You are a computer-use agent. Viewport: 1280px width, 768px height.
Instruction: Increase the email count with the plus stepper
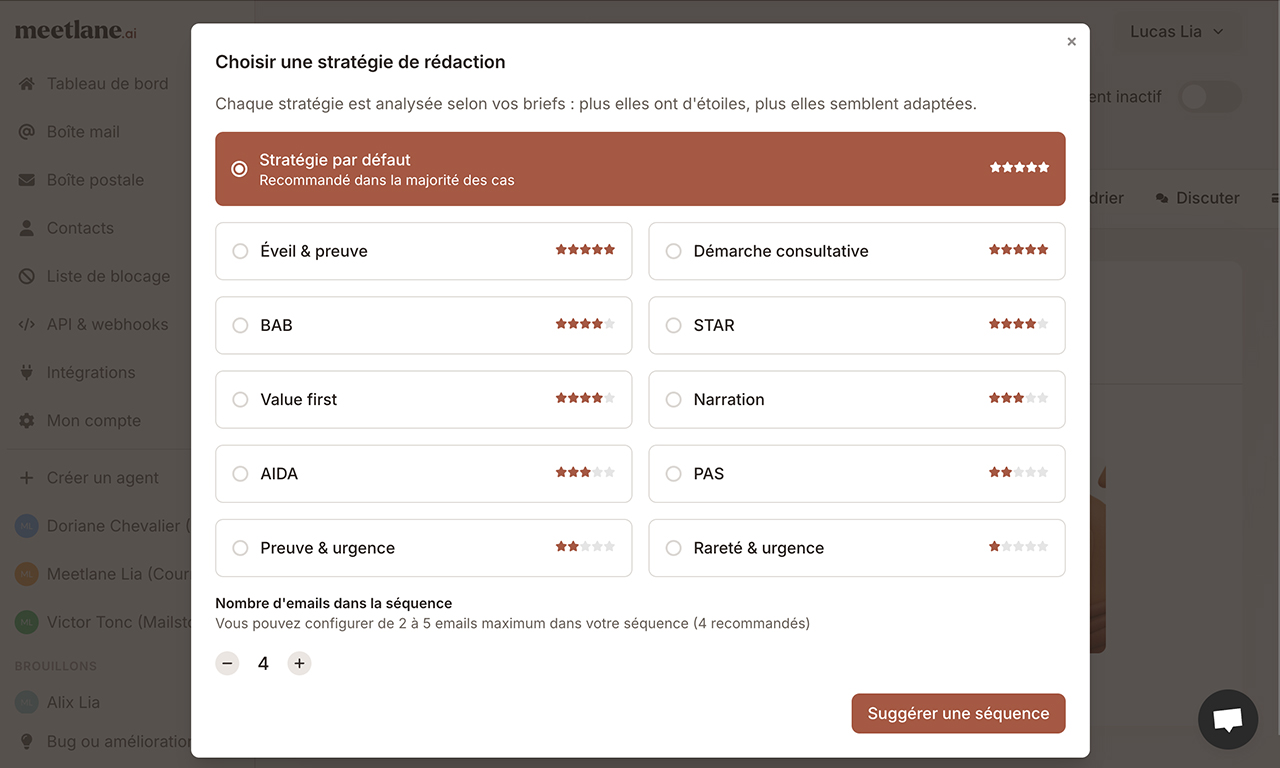tap(299, 662)
